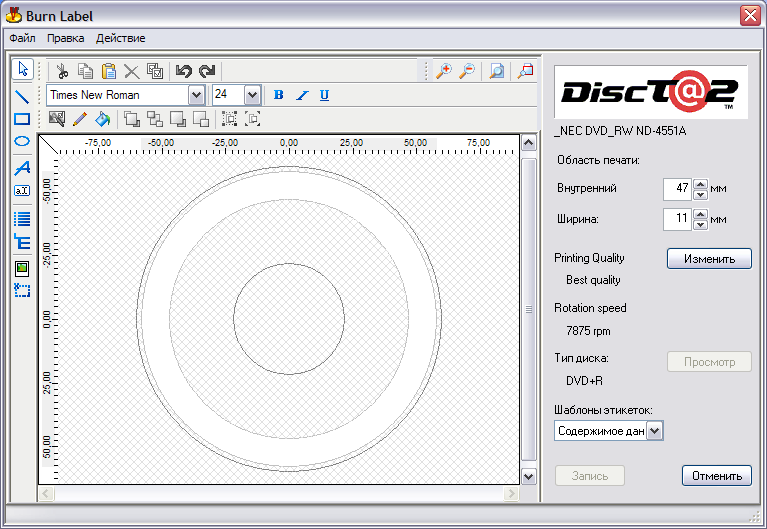Screen dimensions: 767x529
Task: Increase the Внутренний value with up arrow
Action: click(x=700, y=184)
